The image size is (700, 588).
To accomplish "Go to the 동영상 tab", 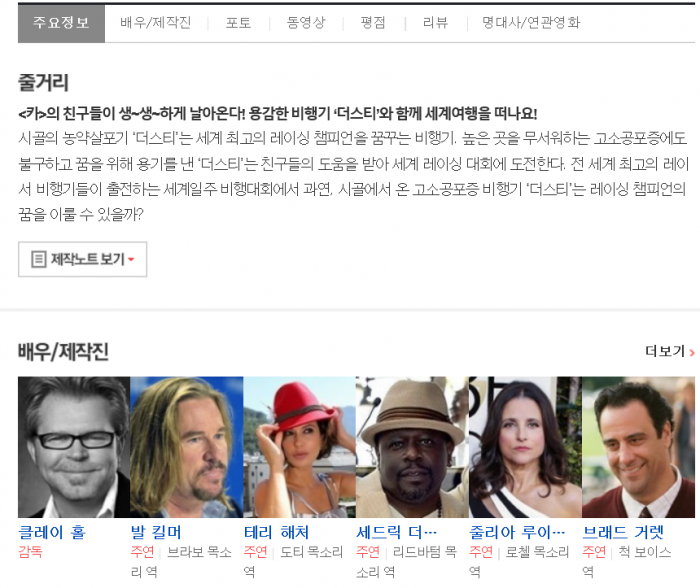I will click(305, 23).
